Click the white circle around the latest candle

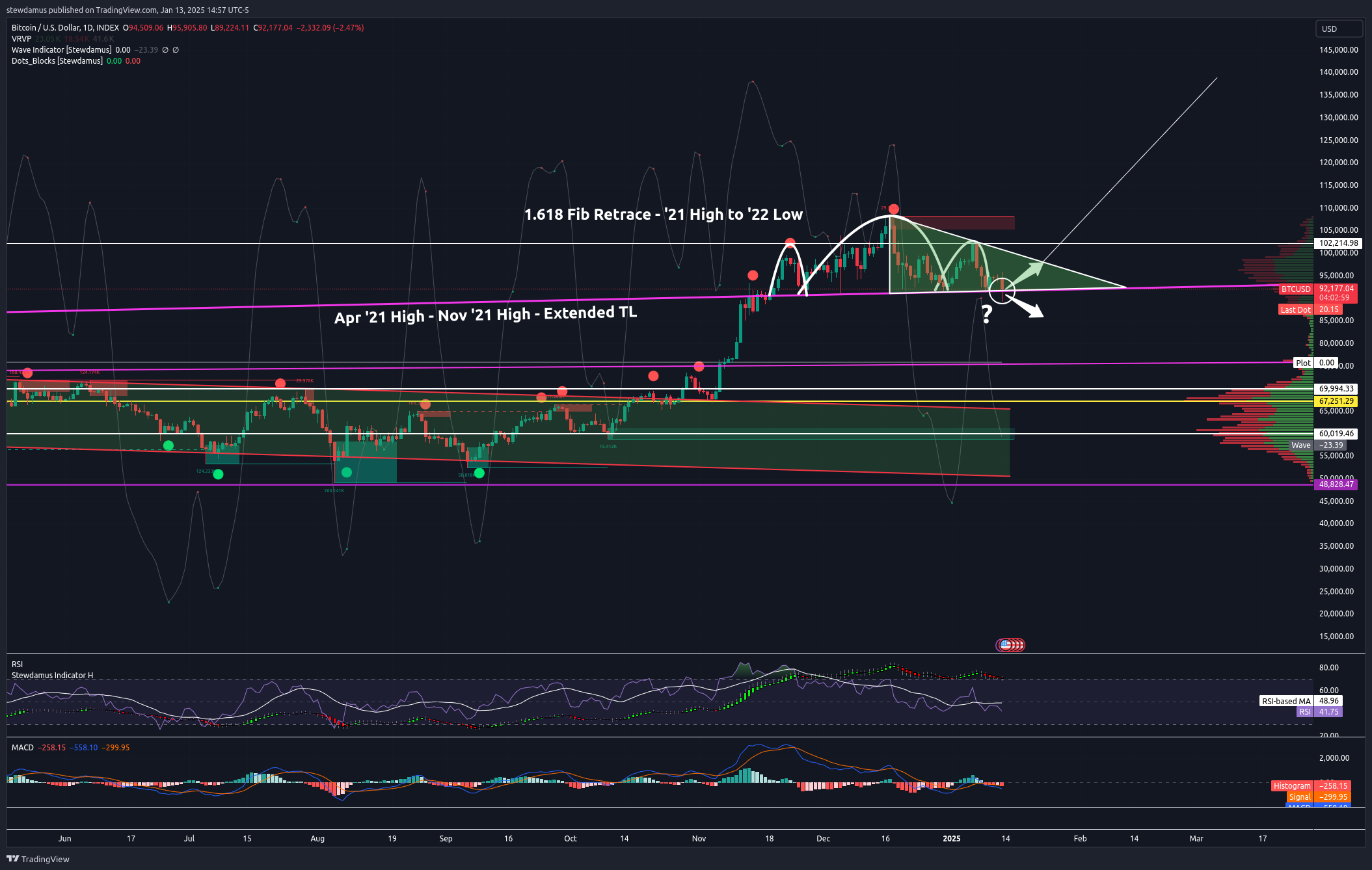click(x=1002, y=290)
